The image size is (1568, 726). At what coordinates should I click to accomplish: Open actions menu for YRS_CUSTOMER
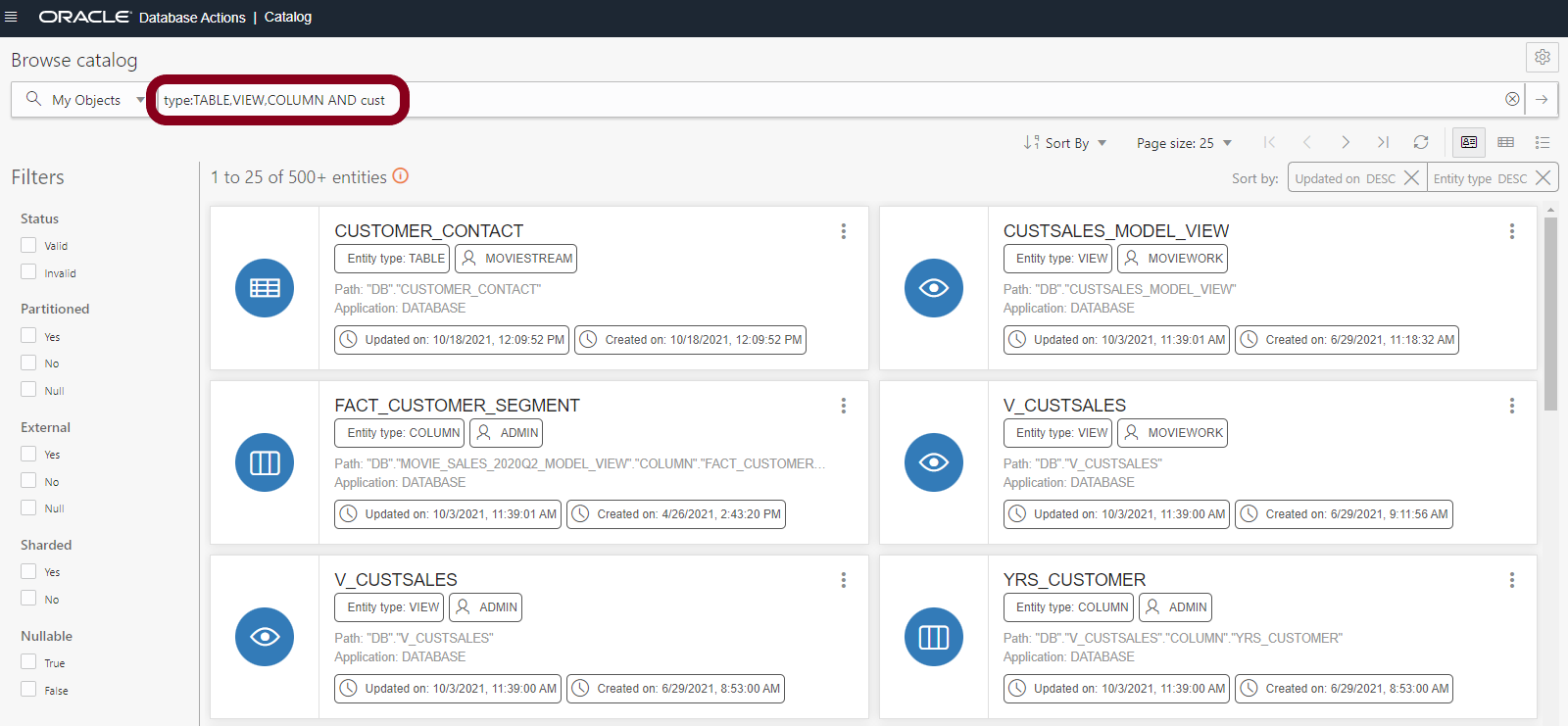coord(1512,580)
